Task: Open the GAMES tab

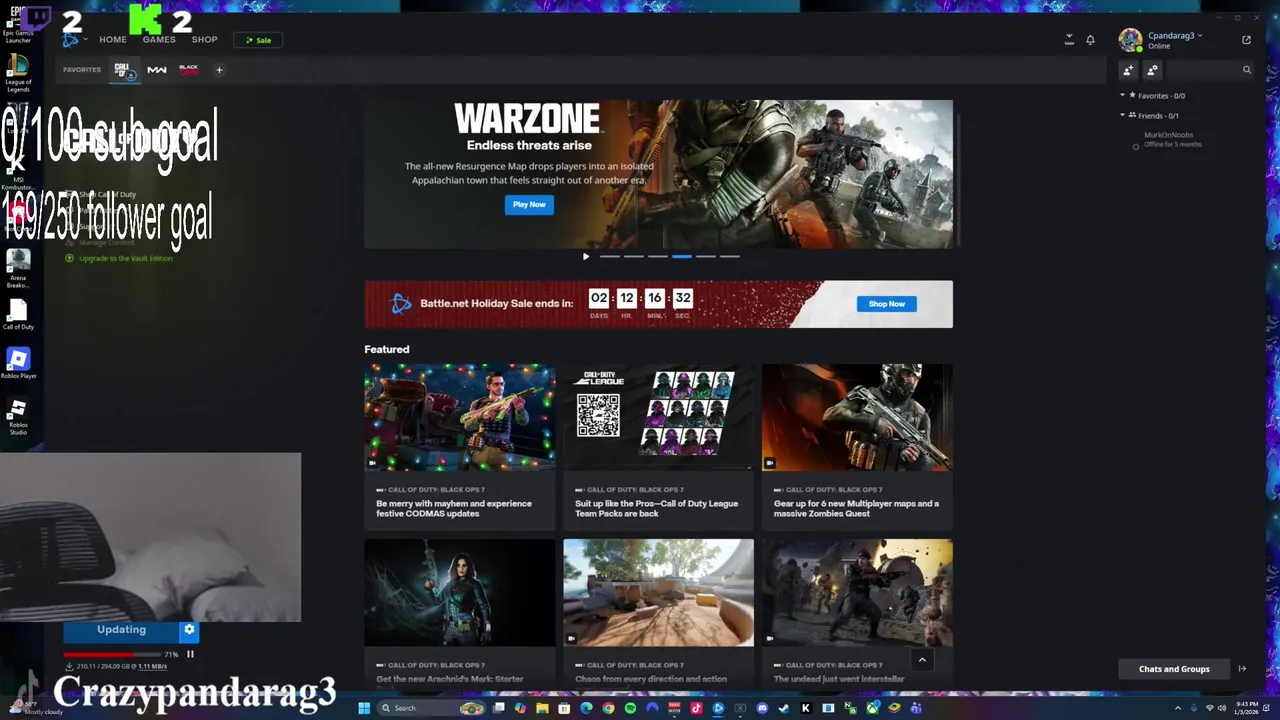Action: coord(159,40)
